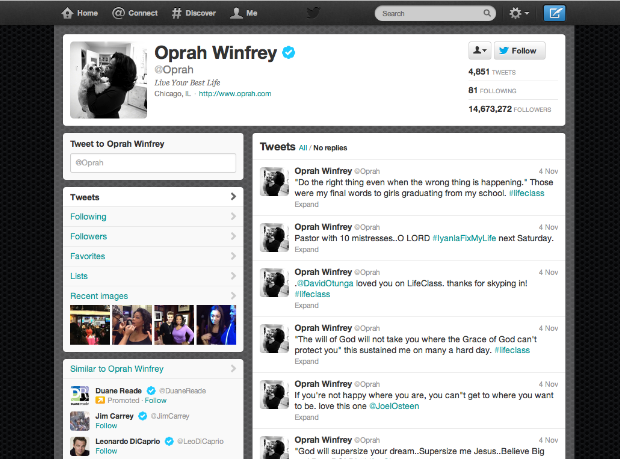
Task: Follow Leonardo DiCaprio
Action: (106, 451)
